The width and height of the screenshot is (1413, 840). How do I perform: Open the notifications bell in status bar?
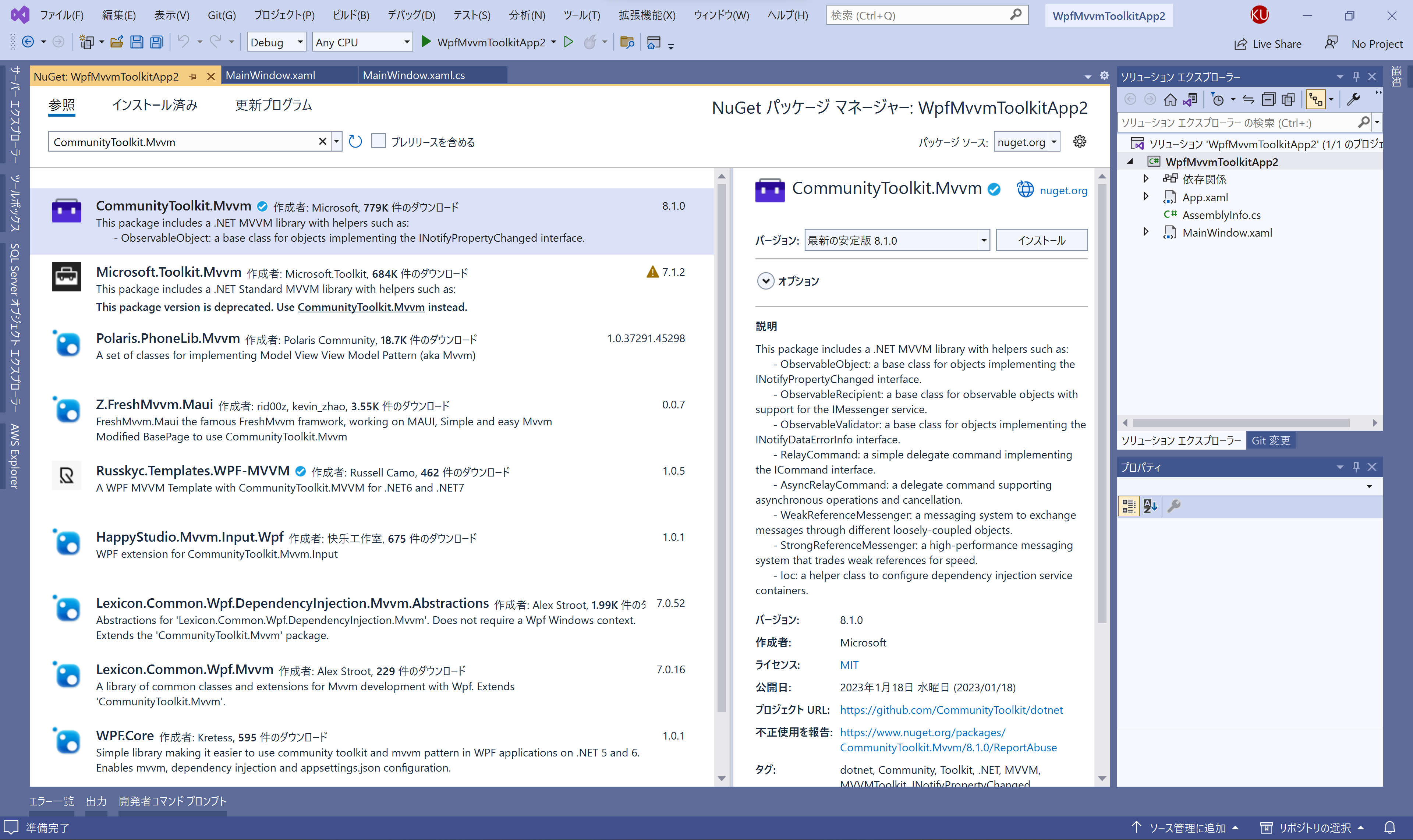click(x=1390, y=827)
